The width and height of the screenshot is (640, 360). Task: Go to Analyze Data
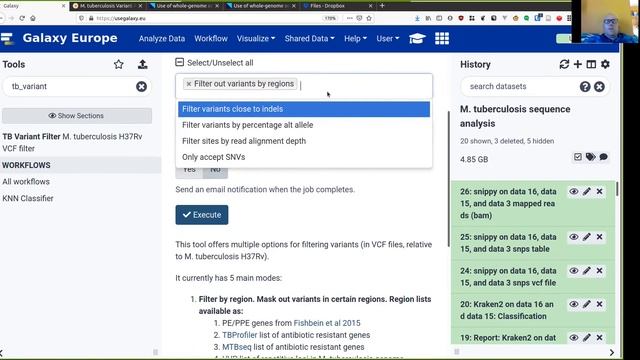click(x=162, y=38)
